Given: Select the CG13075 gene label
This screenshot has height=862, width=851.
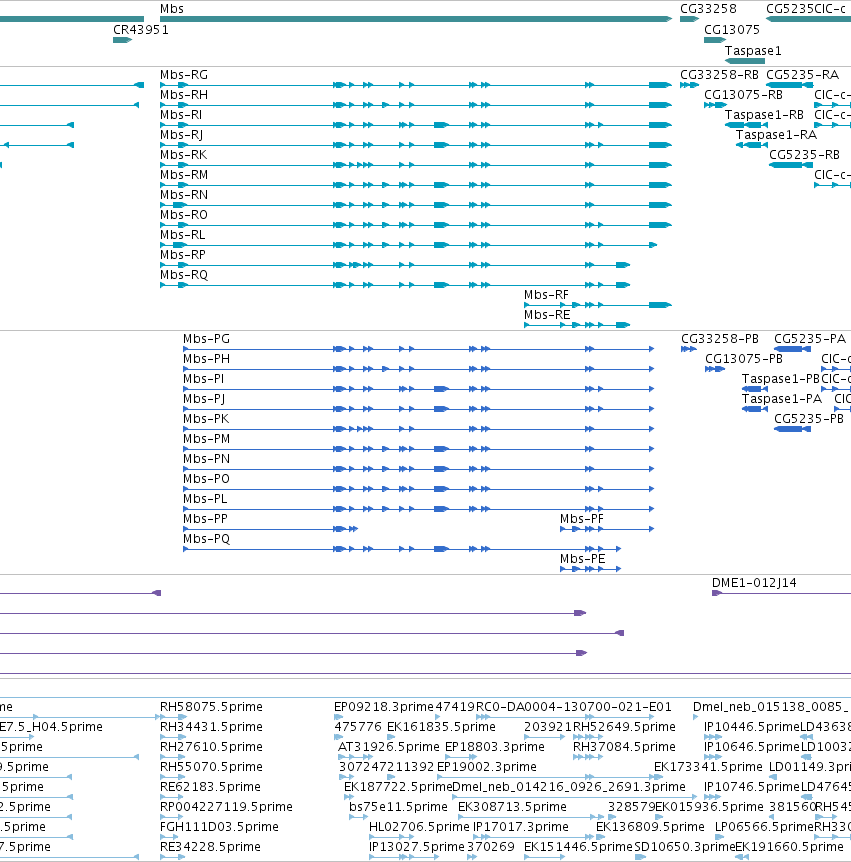Looking at the screenshot, I should (732, 30).
